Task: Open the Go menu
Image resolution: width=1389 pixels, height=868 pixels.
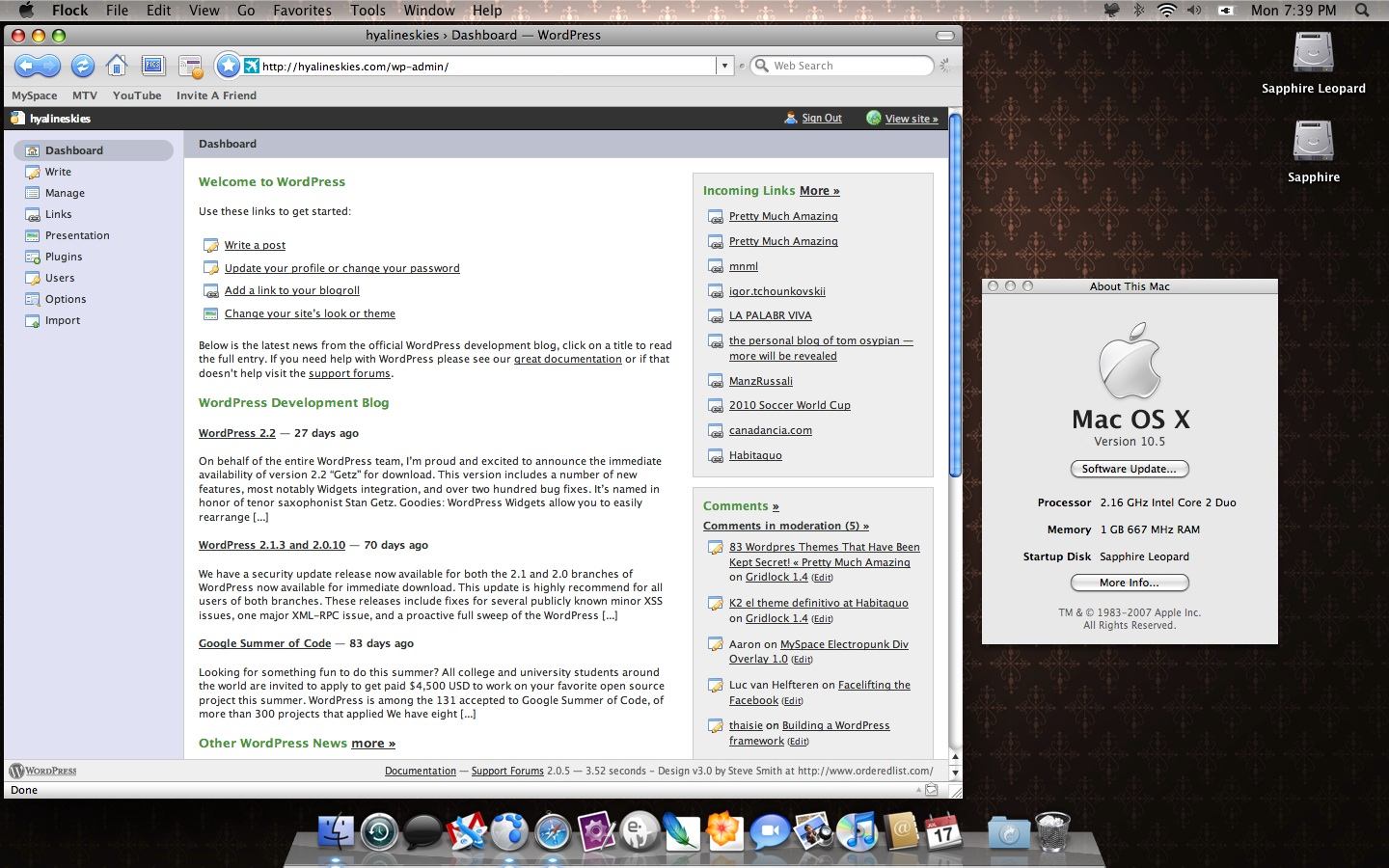Action: [246, 10]
